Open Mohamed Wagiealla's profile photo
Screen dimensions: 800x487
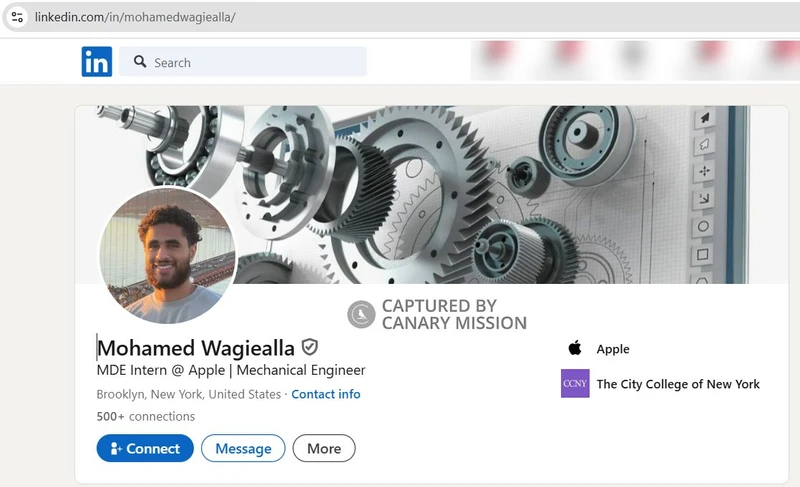pos(168,255)
